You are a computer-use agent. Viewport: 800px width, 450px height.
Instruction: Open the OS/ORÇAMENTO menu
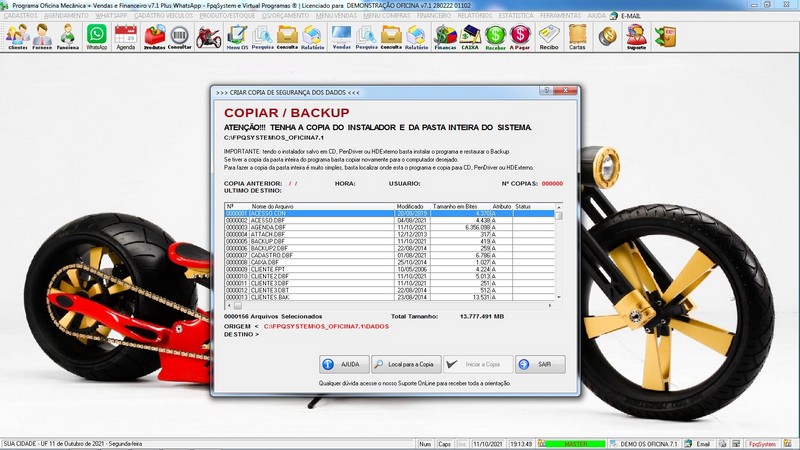[285, 16]
